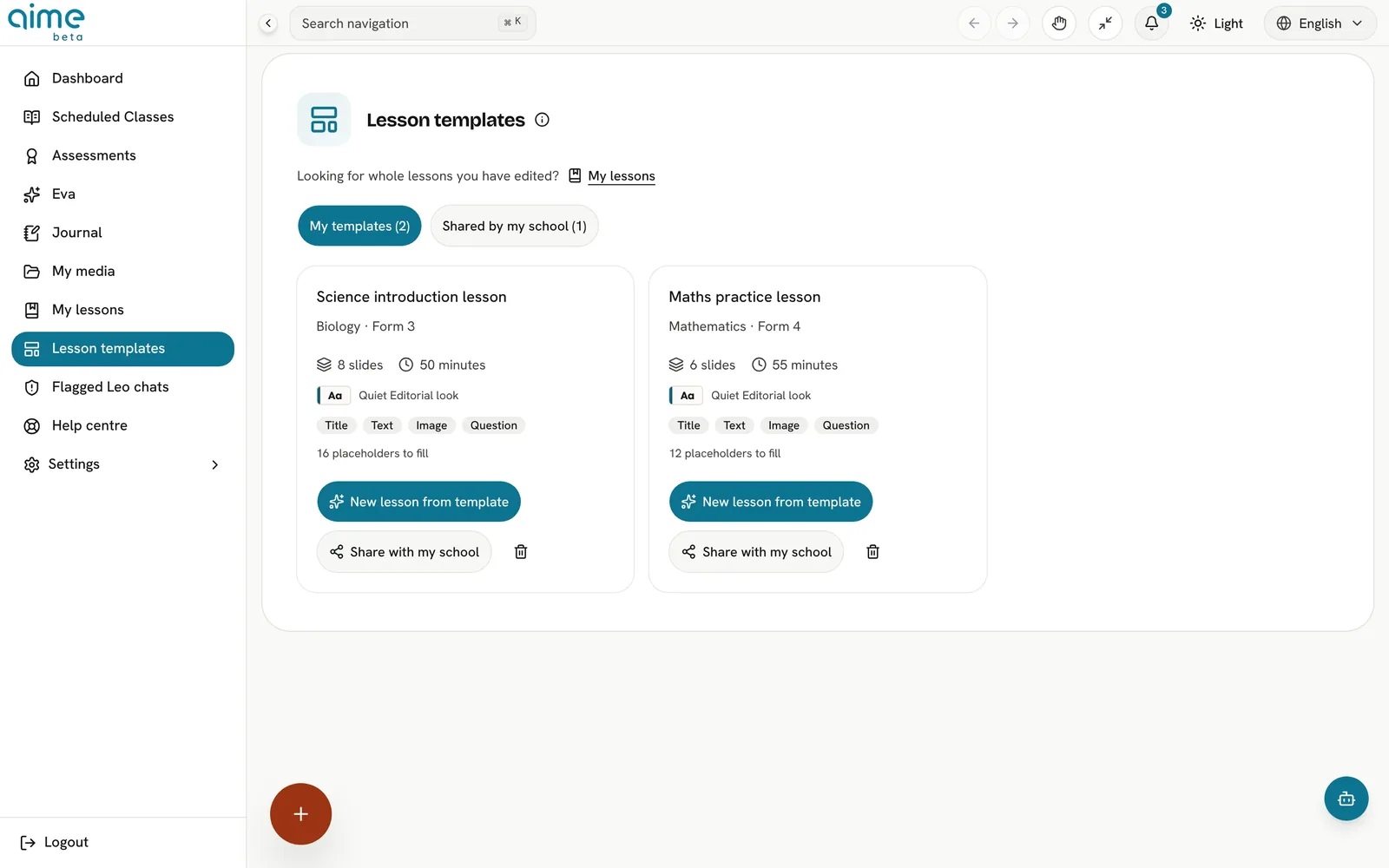Expand the Settings submenu chevron
Screen dimensions: 1389x868
click(215, 465)
